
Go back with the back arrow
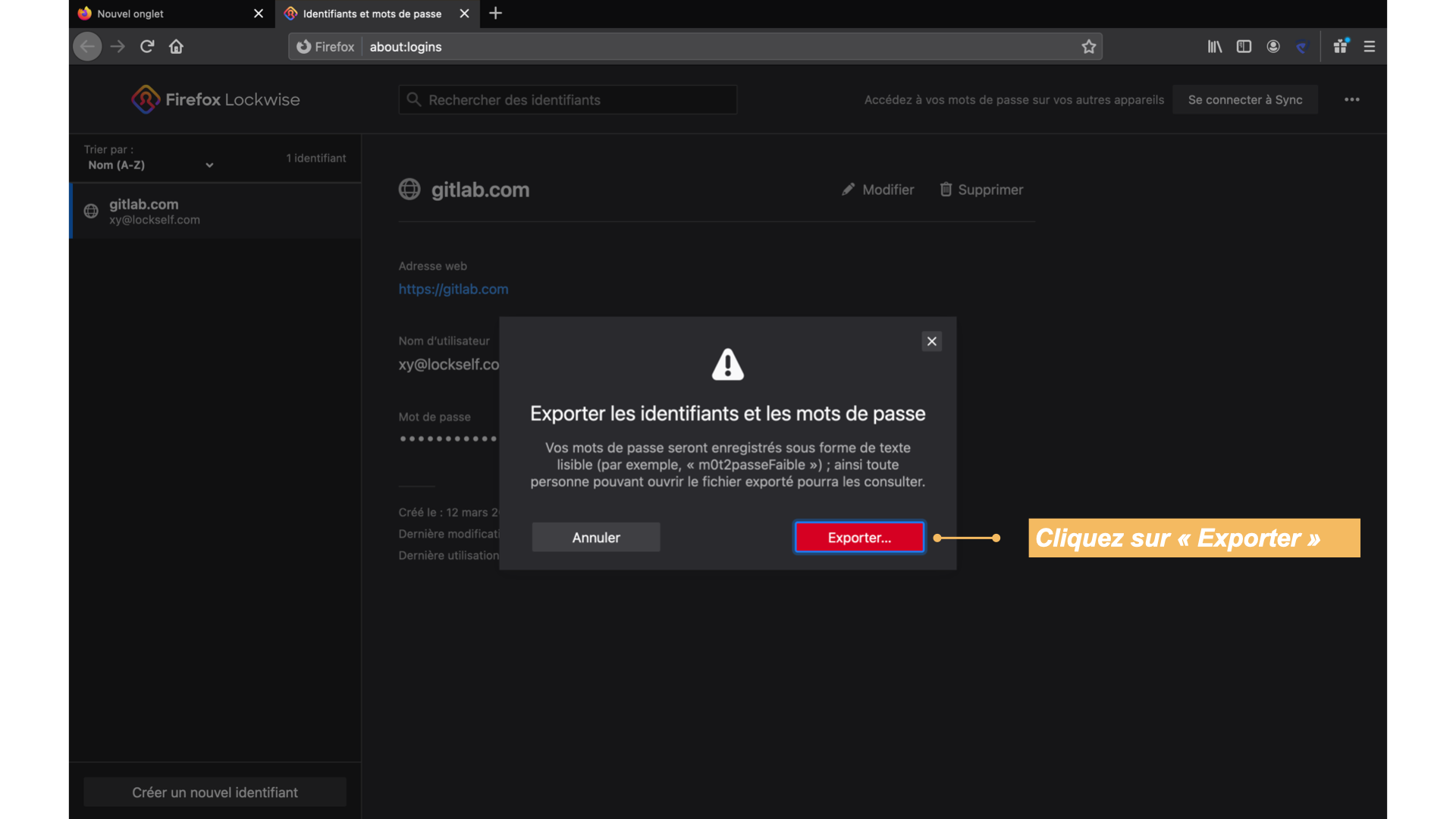click(87, 46)
